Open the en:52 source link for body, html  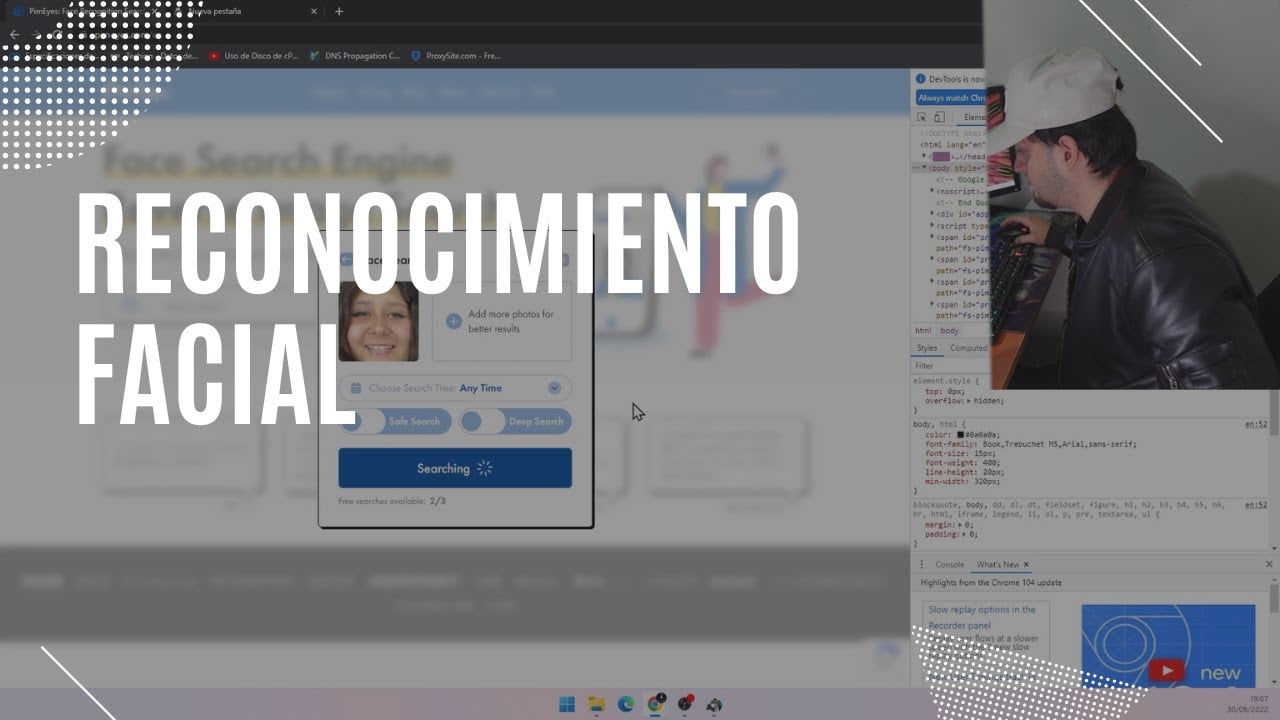1256,425
